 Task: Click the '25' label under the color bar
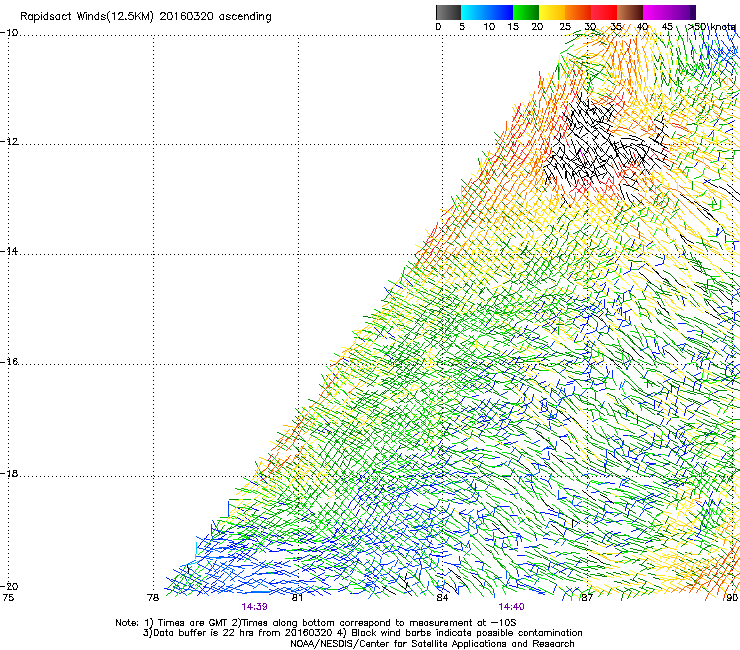(565, 27)
